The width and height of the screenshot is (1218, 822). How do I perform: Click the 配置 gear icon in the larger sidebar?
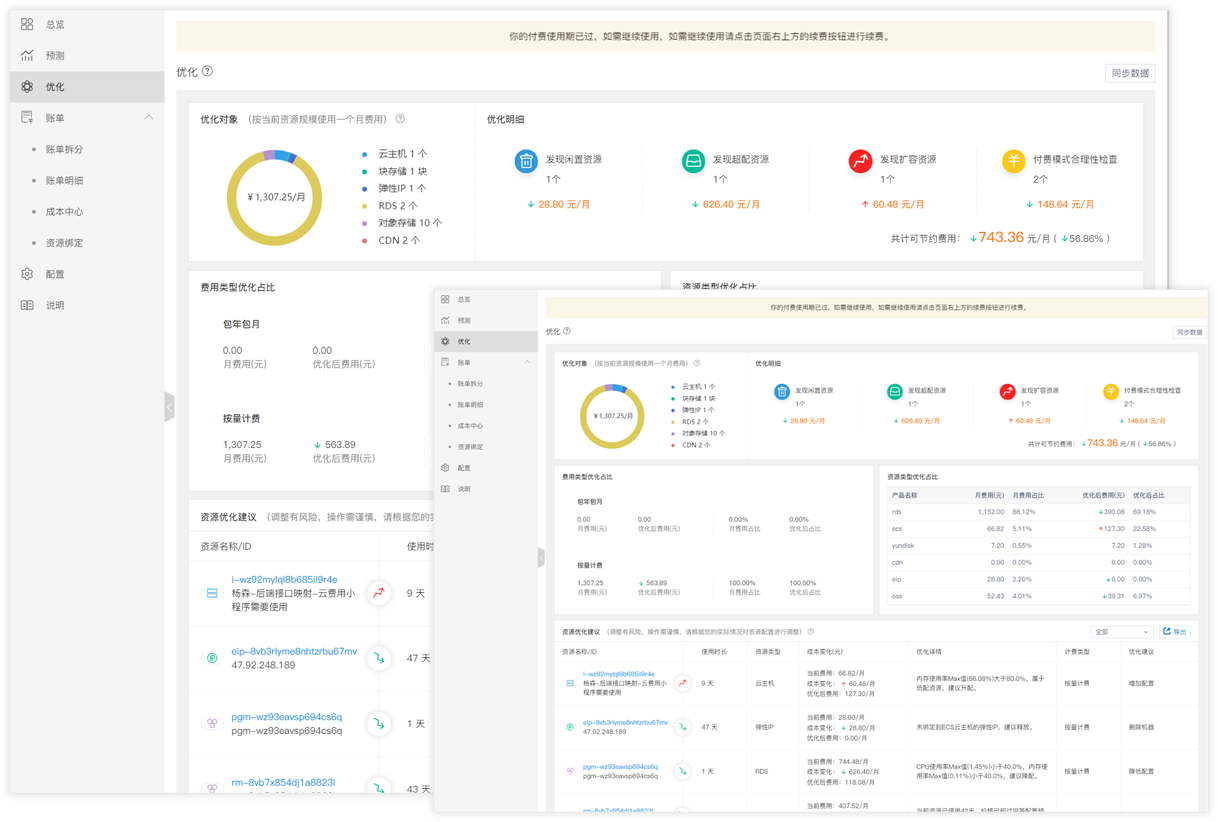pyautogui.click(x=27, y=274)
